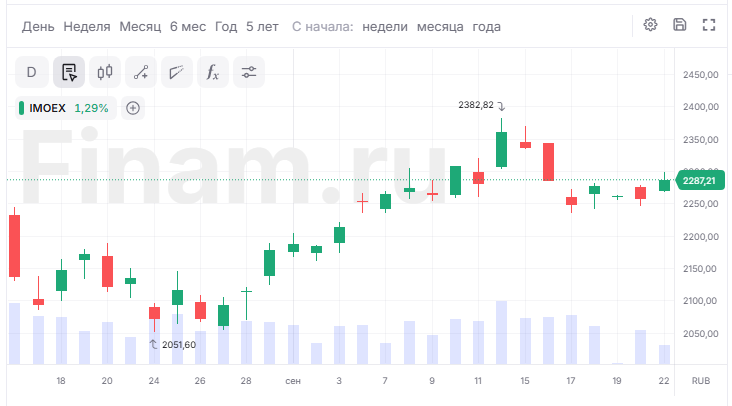
Task: Open chart parameters sliders icon
Action: 249,72
